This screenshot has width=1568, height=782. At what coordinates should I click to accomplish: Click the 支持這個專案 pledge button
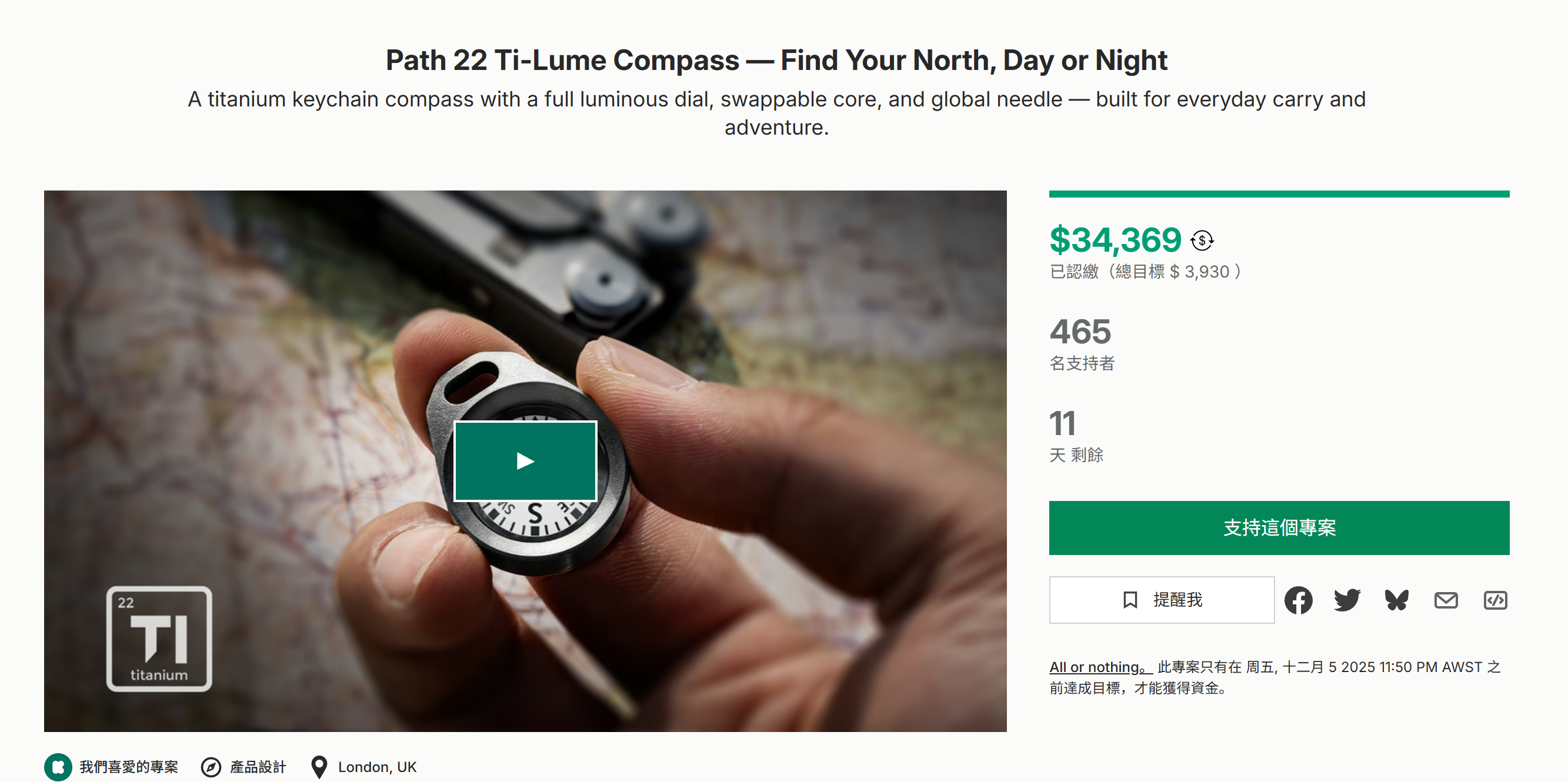point(1278,529)
